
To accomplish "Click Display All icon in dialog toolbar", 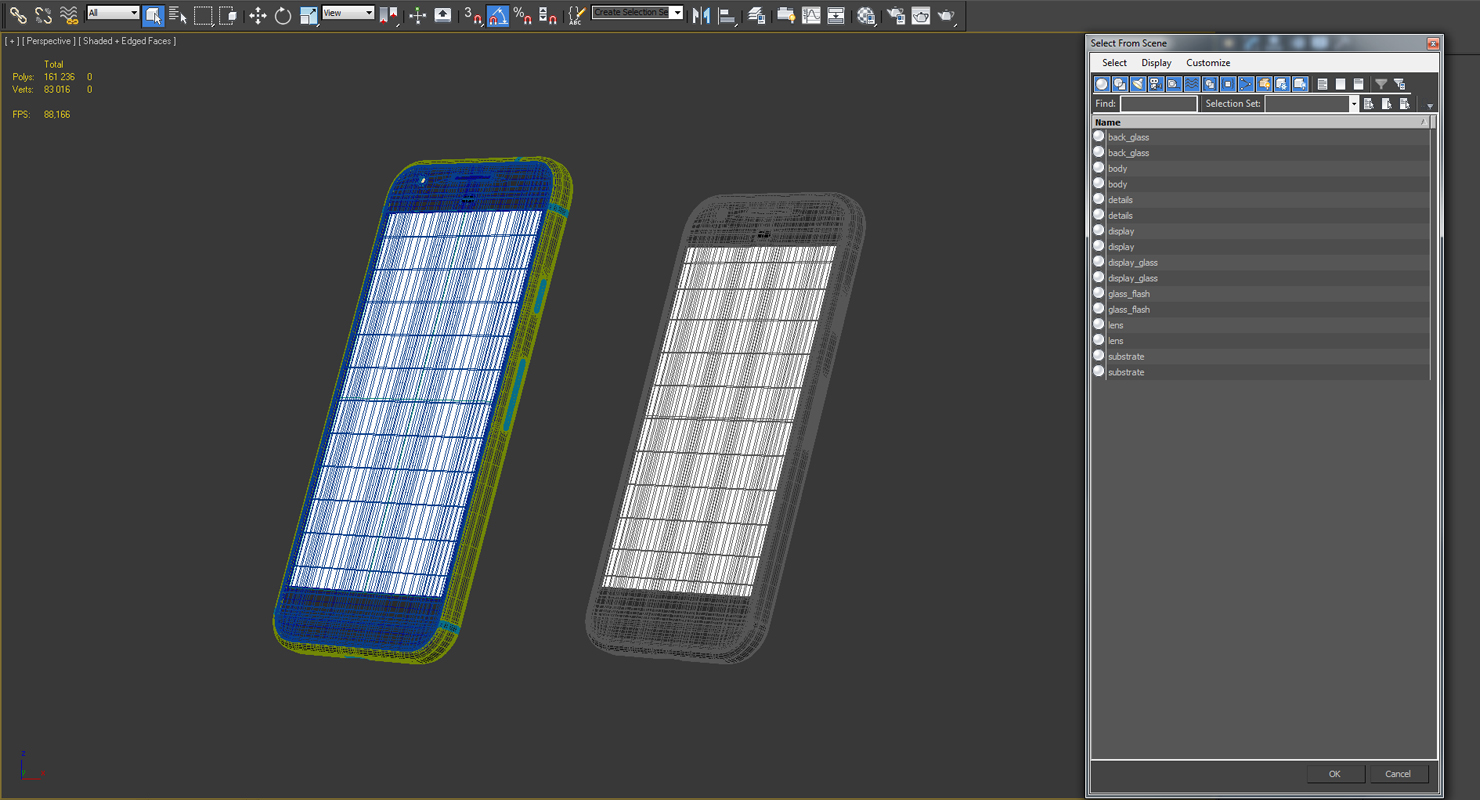I will tap(1322, 84).
